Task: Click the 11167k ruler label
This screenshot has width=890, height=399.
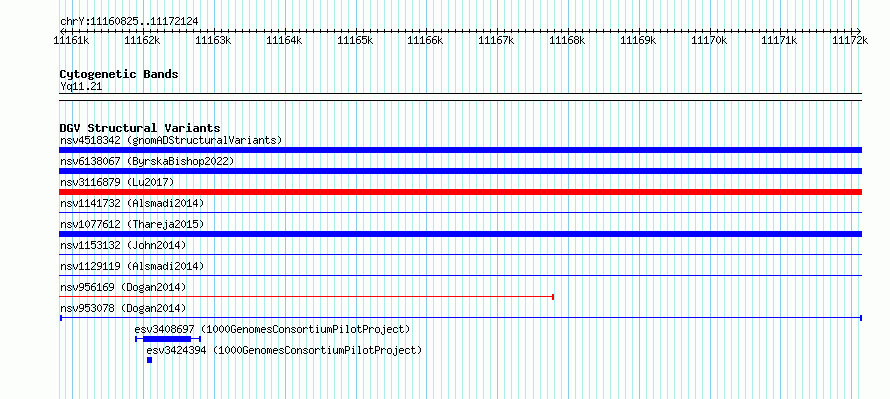Action: (496, 40)
